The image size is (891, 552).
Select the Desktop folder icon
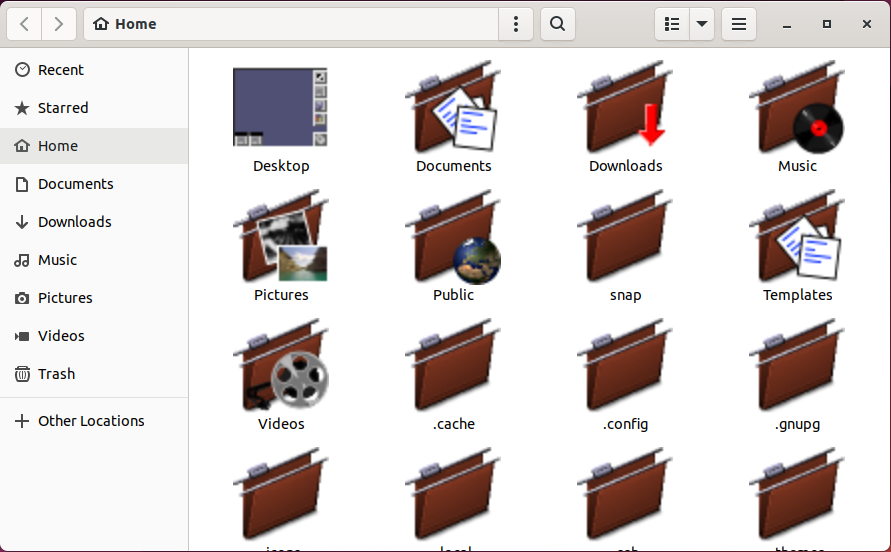pos(281,107)
